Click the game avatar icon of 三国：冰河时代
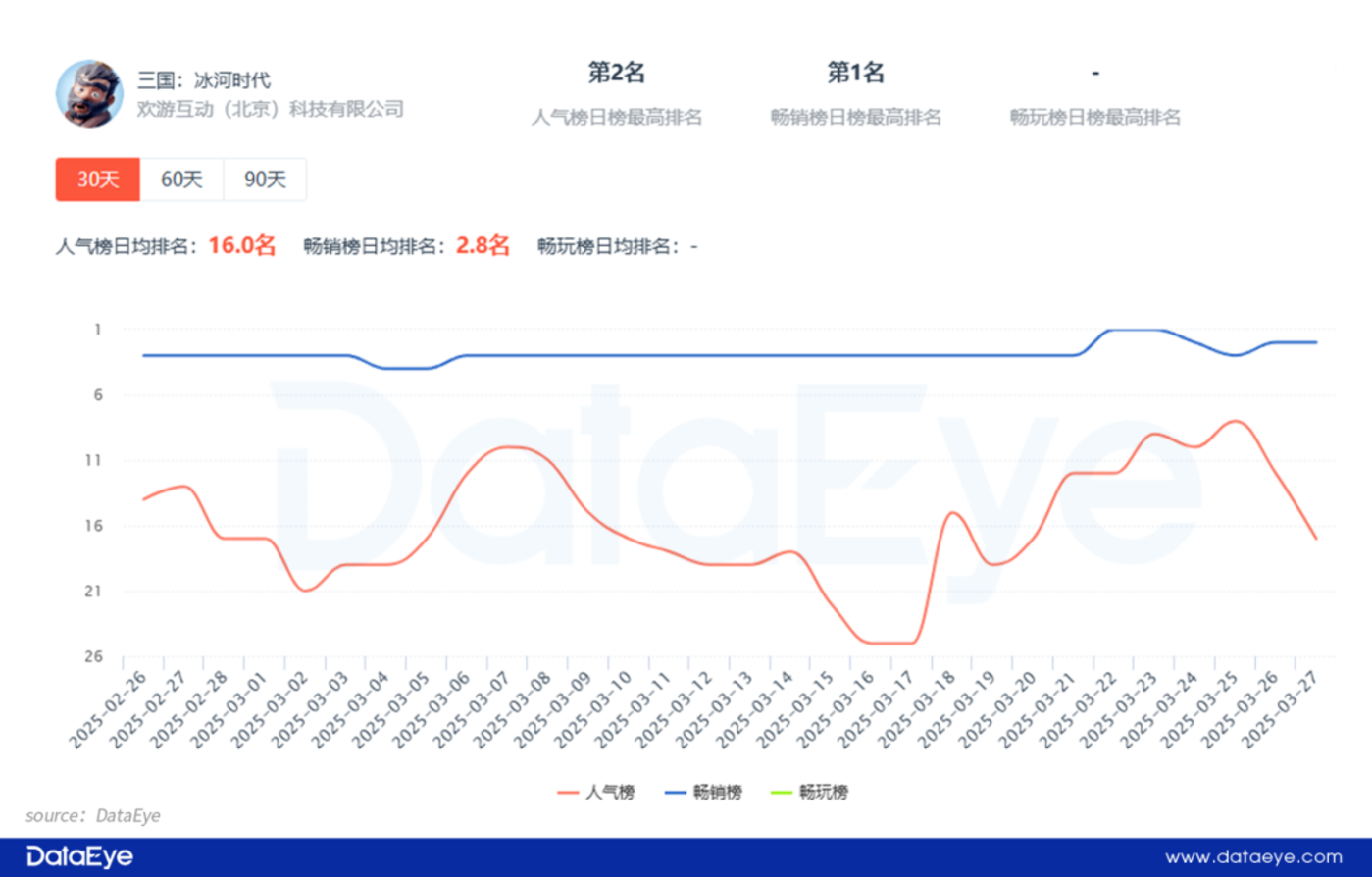This screenshot has height=877, width=1372. pos(89,93)
